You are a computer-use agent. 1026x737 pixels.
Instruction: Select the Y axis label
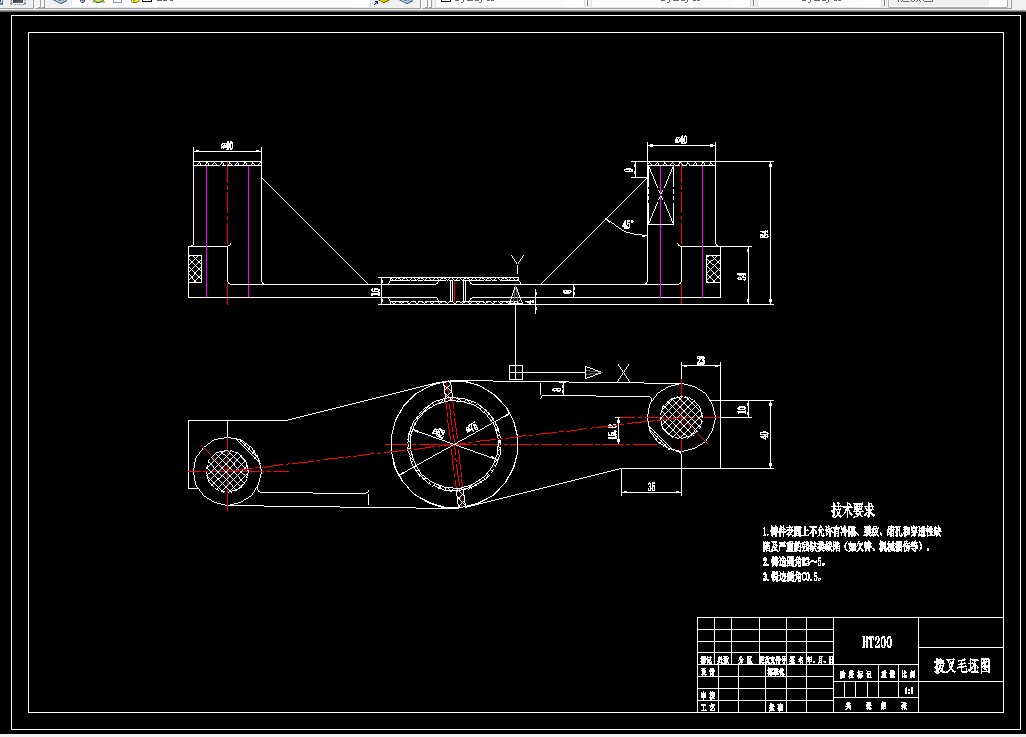click(x=517, y=264)
